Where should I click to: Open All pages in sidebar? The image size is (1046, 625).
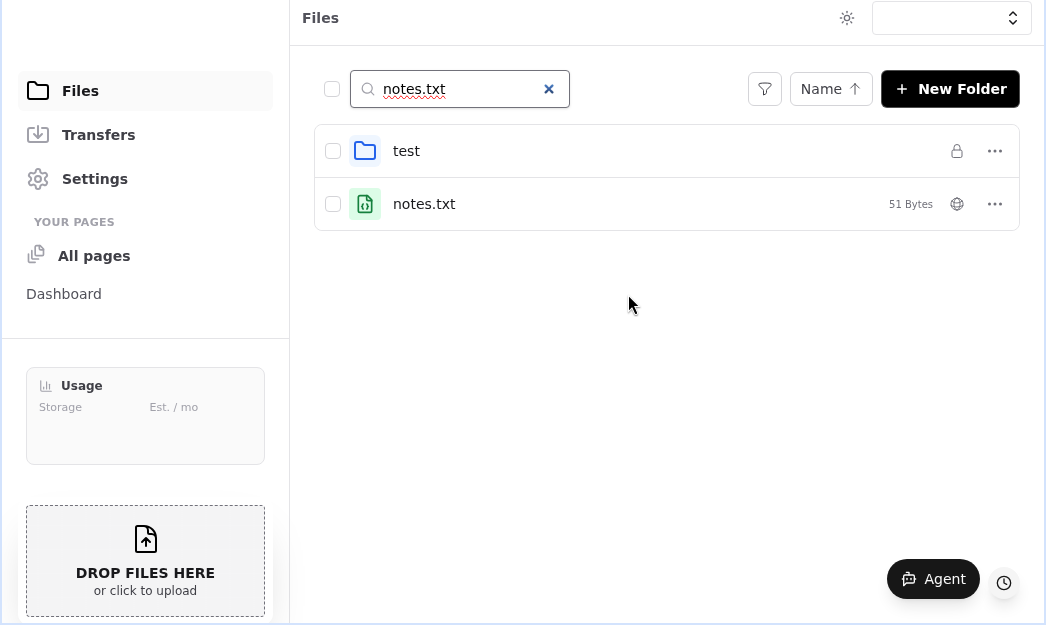click(93, 256)
